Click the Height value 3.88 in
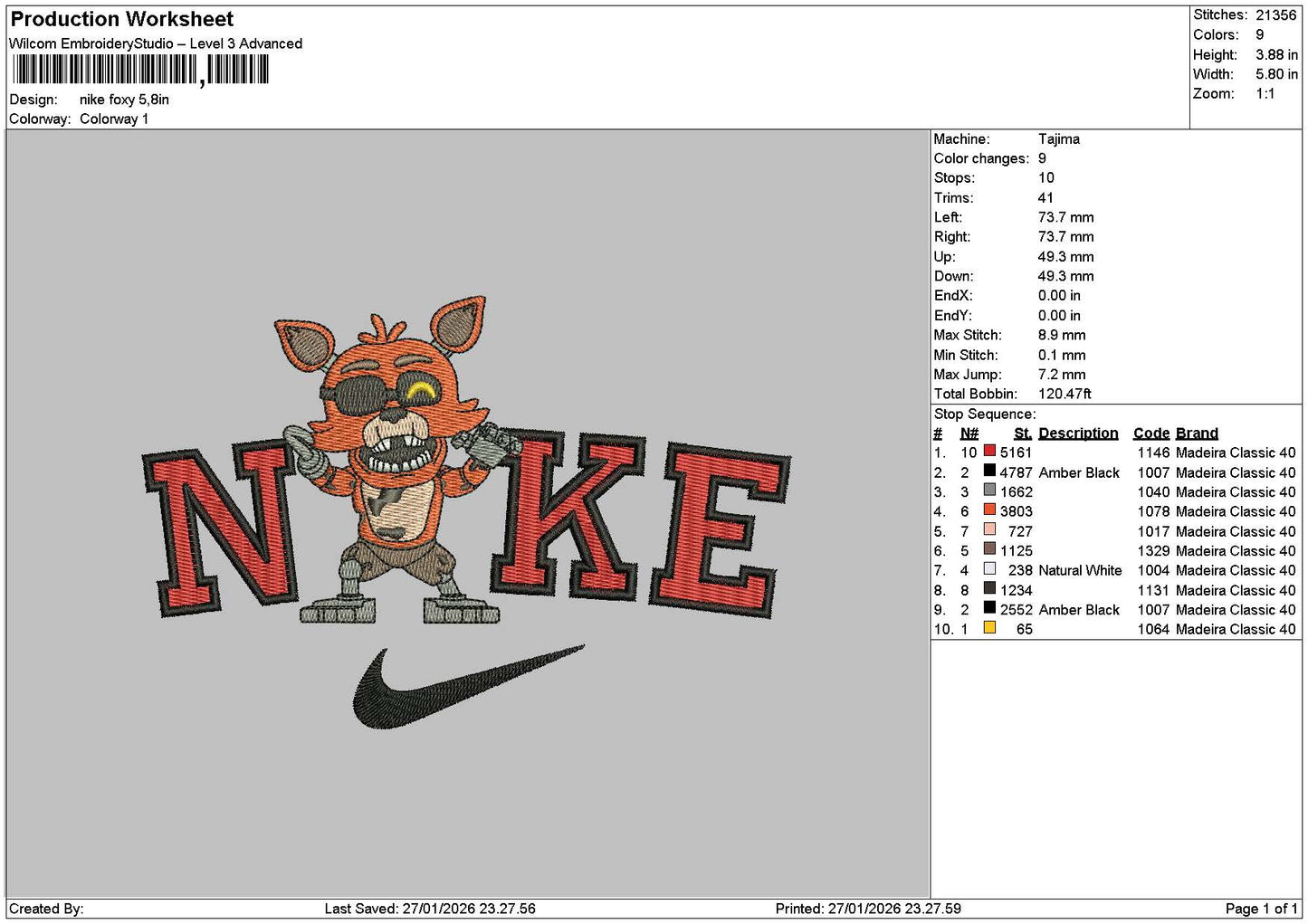Image resolution: width=1308 pixels, height=924 pixels. (1276, 54)
